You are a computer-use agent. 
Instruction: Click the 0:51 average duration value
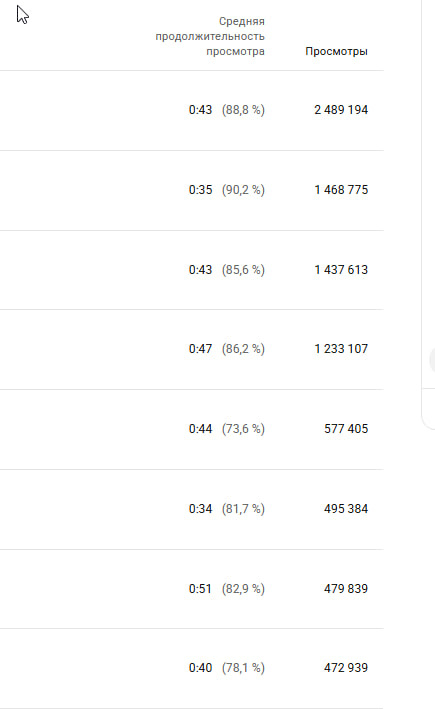click(200, 589)
